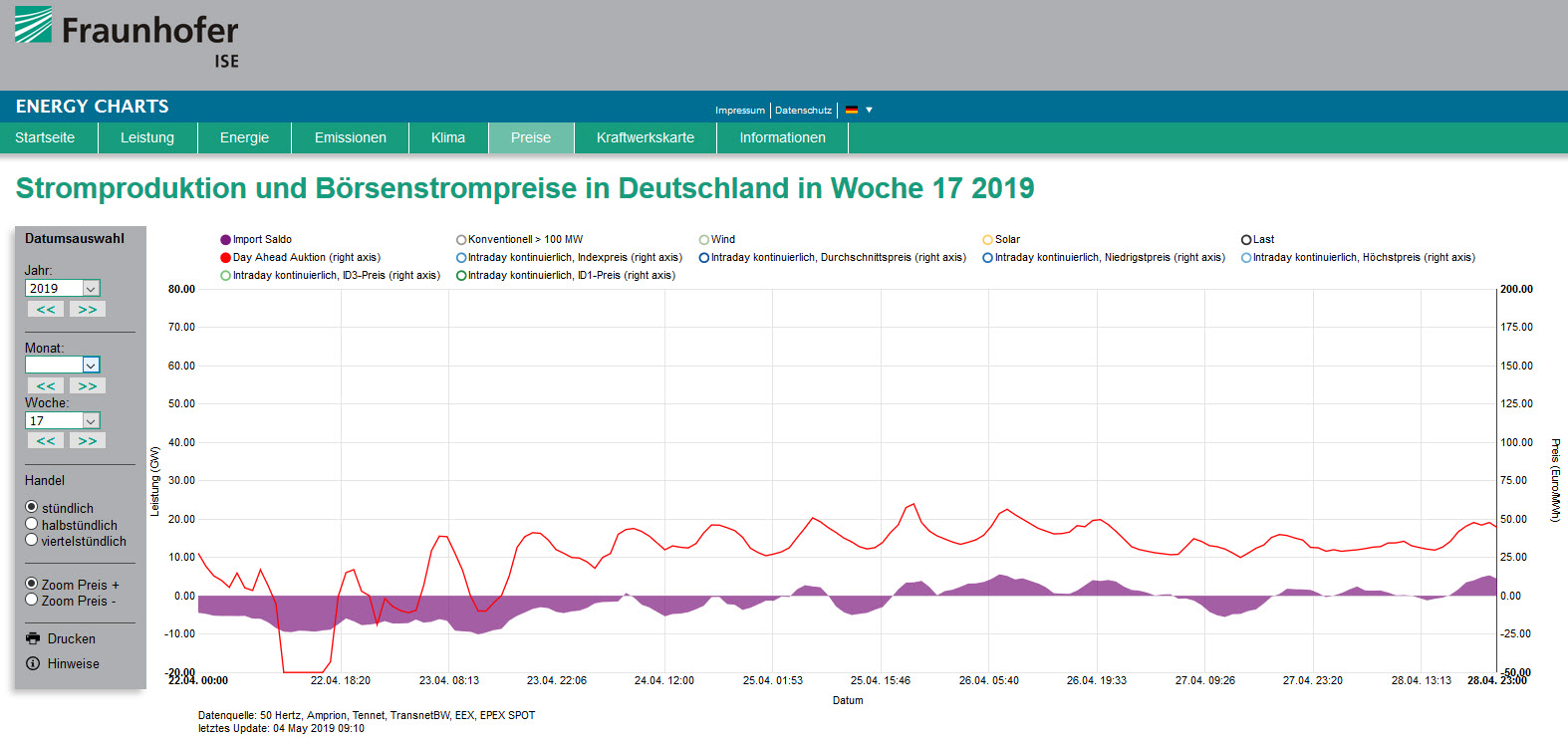The width and height of the screenshot is (1568, 738).
Task: Select the halbstündlich radio option
Action: 32,524
